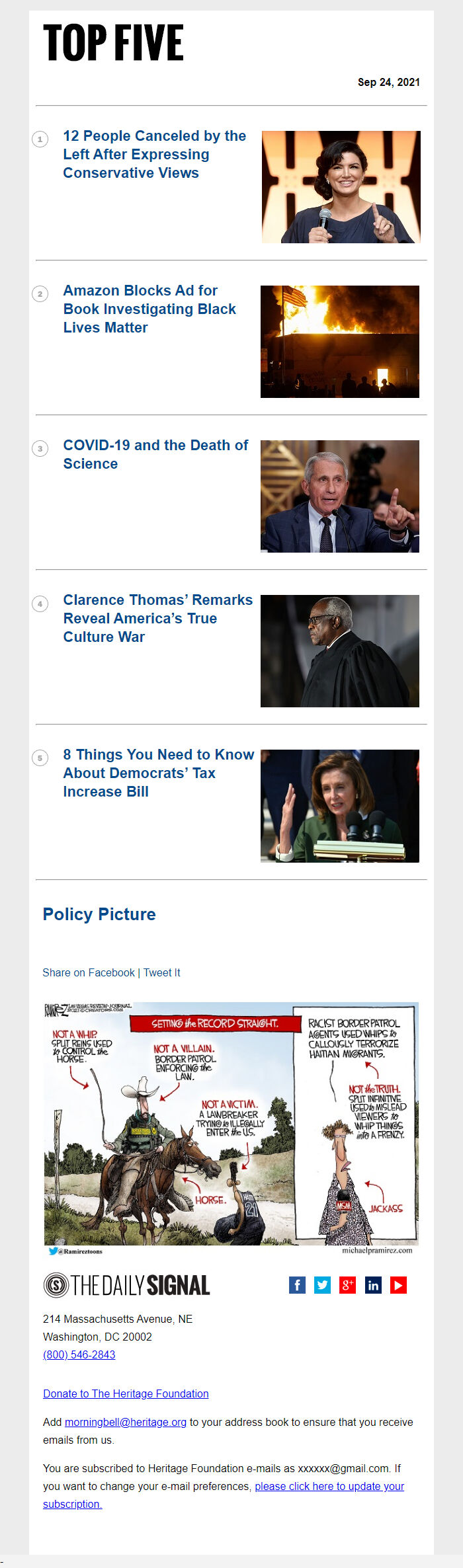The width and height of the screenshot is (463, 1568).
Task: Read 'Amazon Blocks Ad for Book' article
Action: tap(149, 309)
